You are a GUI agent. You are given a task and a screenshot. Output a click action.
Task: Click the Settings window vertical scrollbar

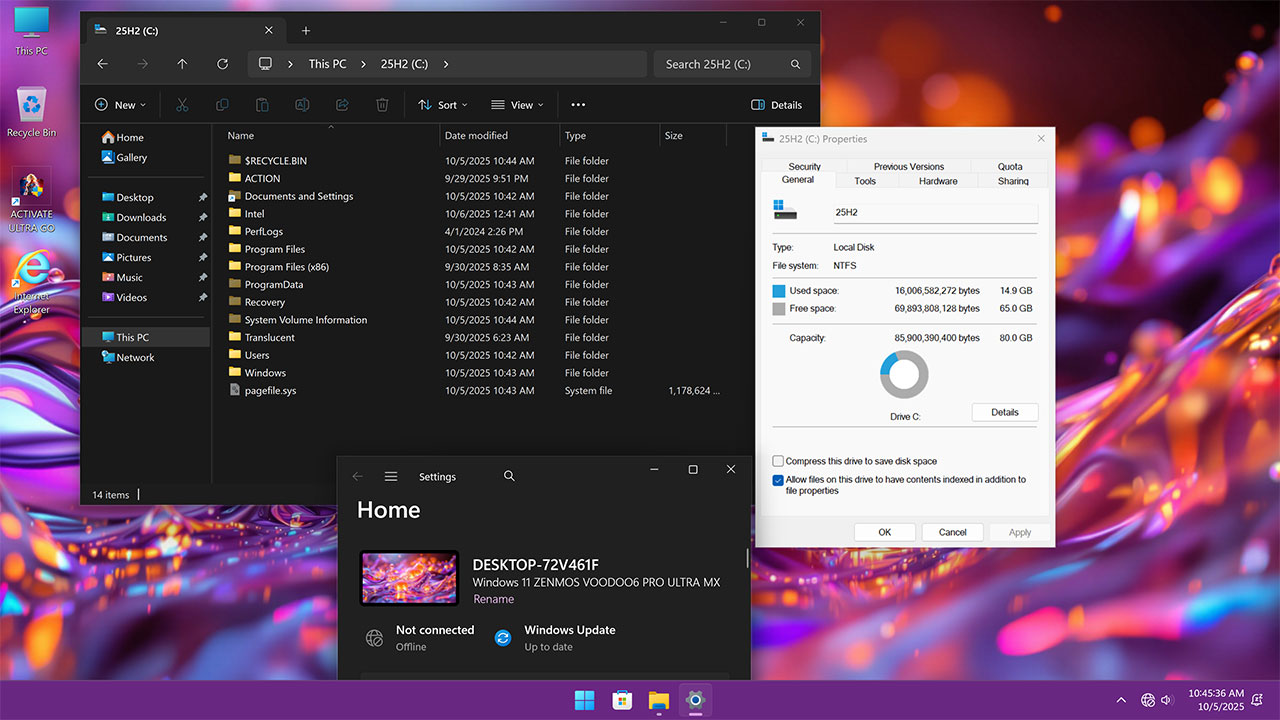click(747, 560)
